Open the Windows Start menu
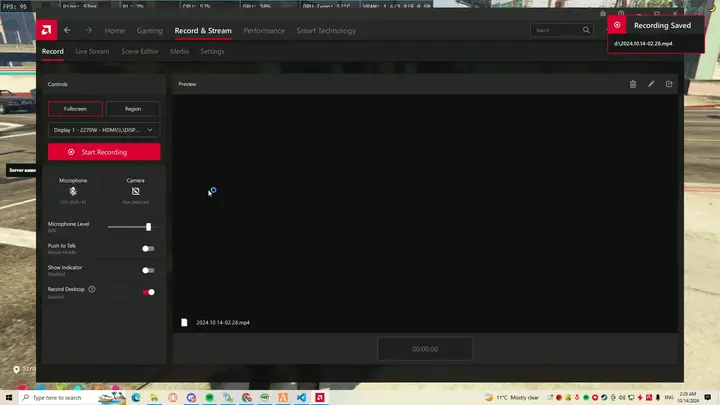The height and width of the screenshot is (405, 720). (9, 397)
